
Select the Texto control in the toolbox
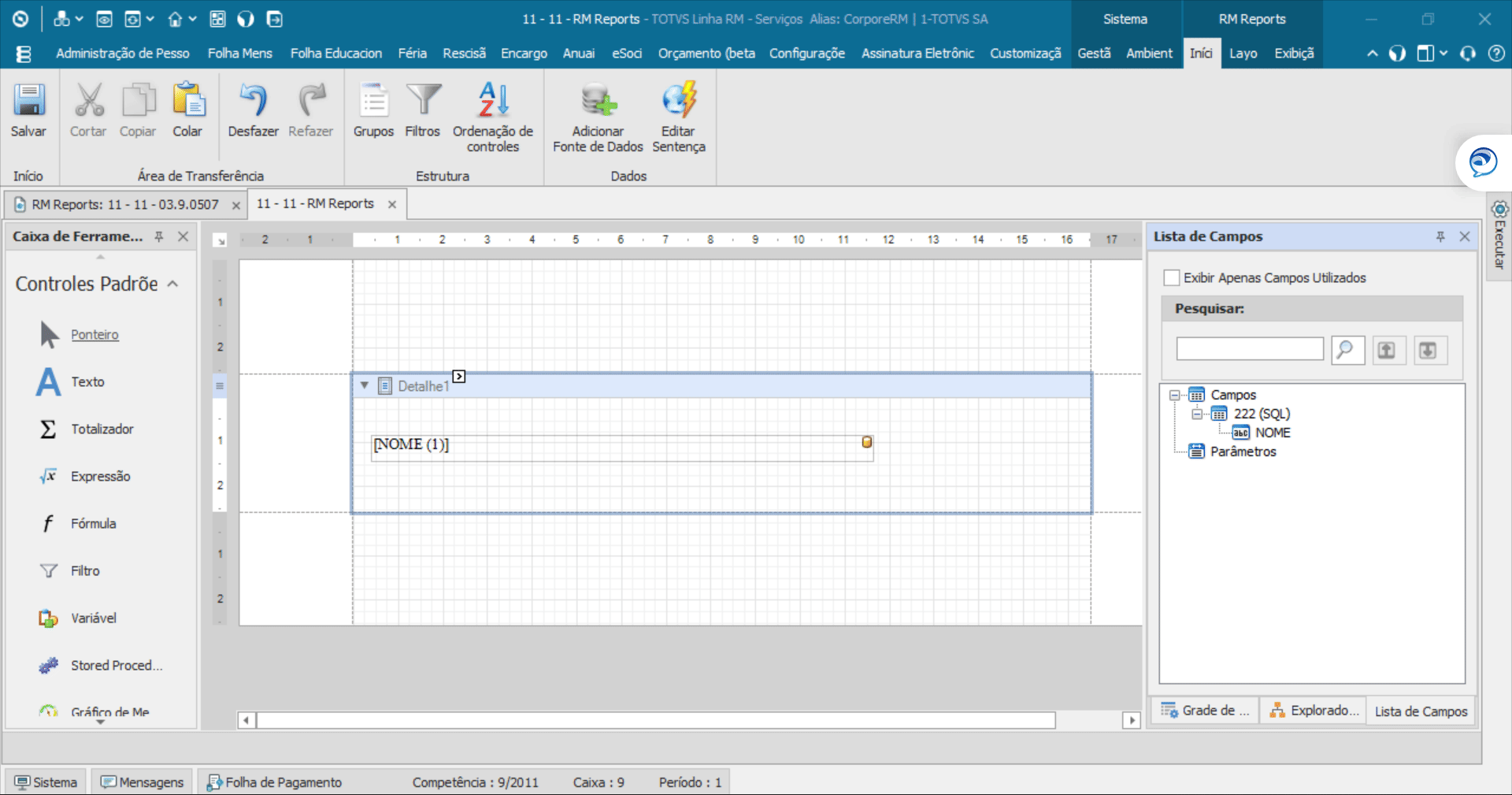(x=87, y=381)
